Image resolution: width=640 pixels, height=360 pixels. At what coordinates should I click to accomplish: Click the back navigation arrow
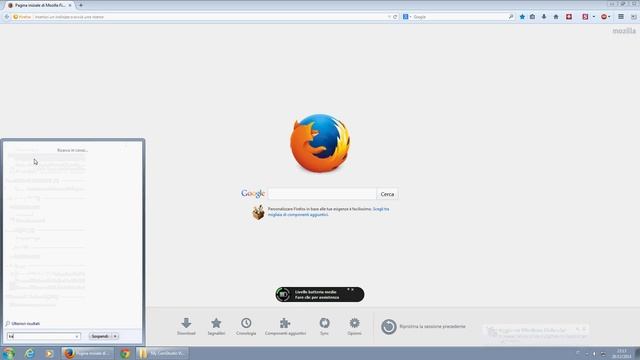point(7,17)
